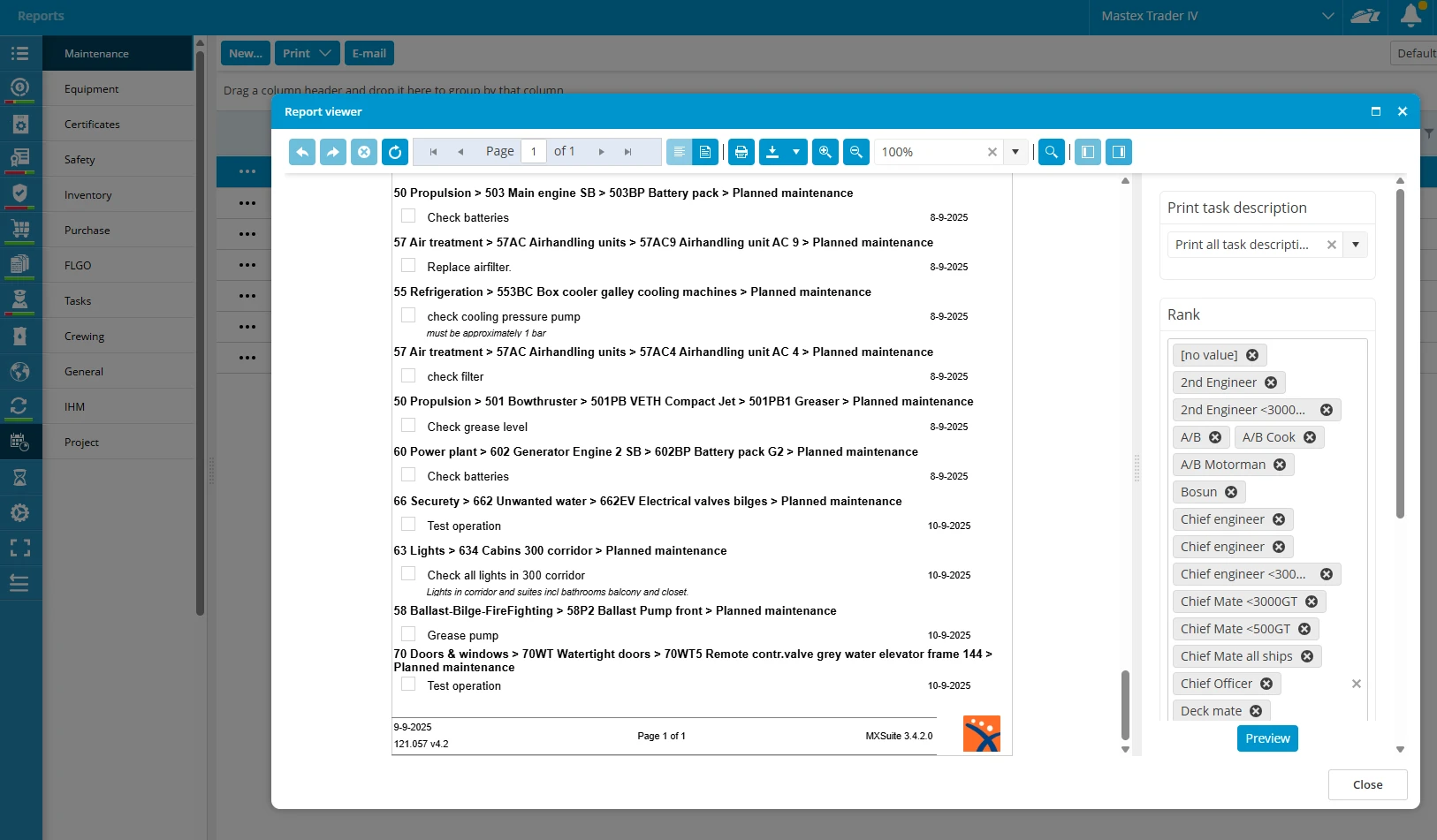Check the Grease pump task checkbox
Viewport: 1437px width, 840px height.
coord(408,634)
